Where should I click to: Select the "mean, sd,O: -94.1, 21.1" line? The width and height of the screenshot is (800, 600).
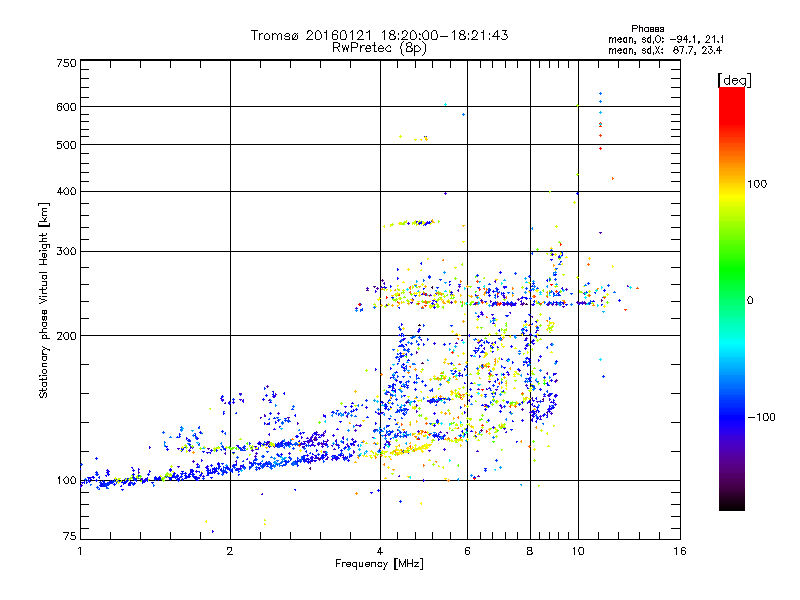point(666,39)
